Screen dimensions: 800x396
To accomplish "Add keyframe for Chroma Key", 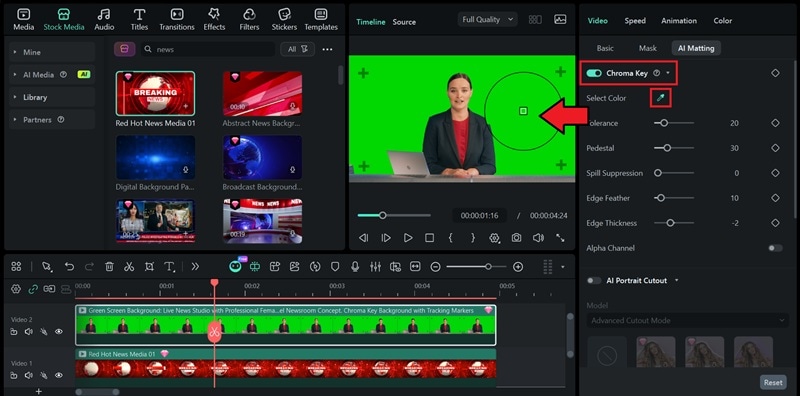I will point(775,73).
